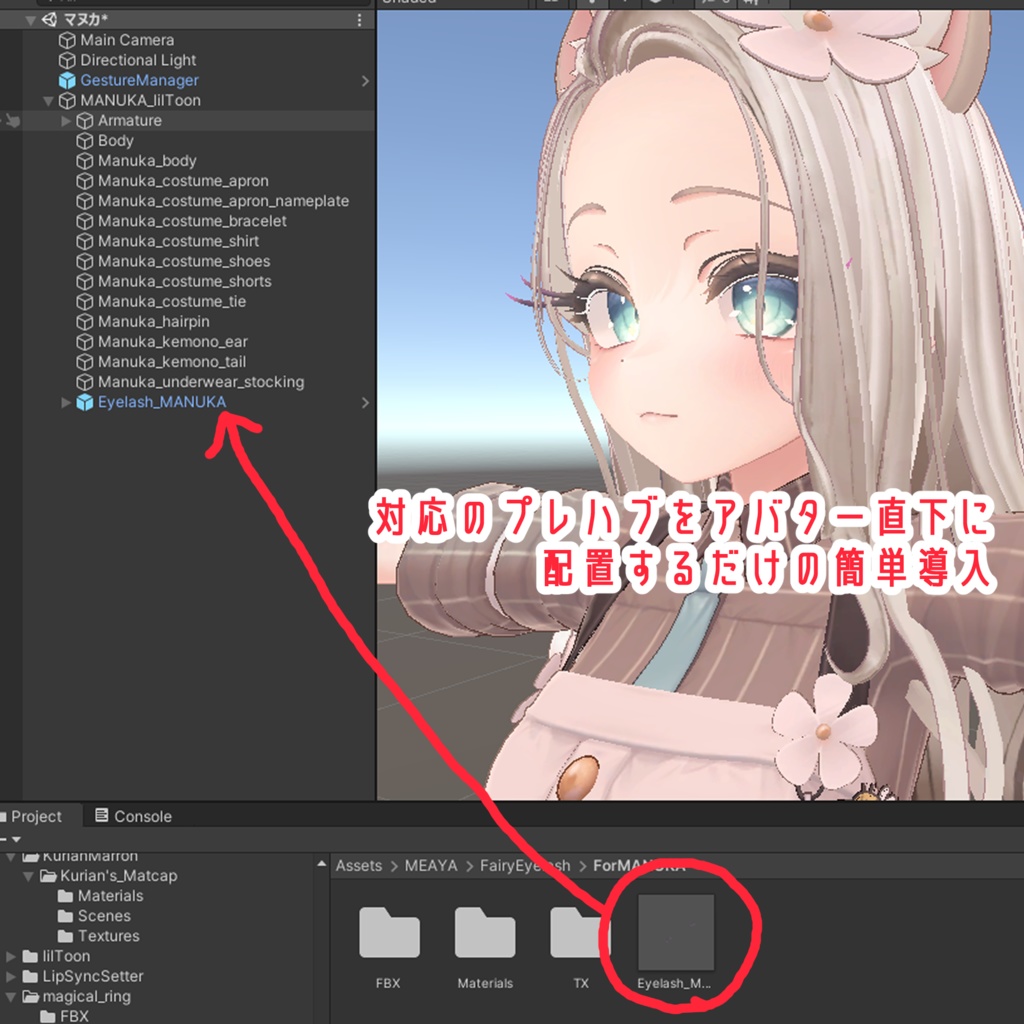1024x1024 pixels.
Task: Click the GestureManager blue prefab cube icon
Action: [x=67, y=81]
